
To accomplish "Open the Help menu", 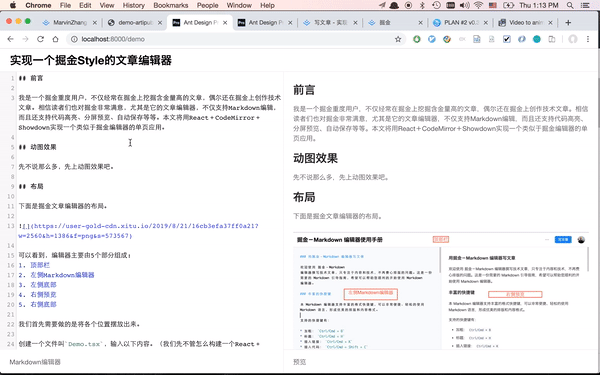I will (x=267, y=5).
